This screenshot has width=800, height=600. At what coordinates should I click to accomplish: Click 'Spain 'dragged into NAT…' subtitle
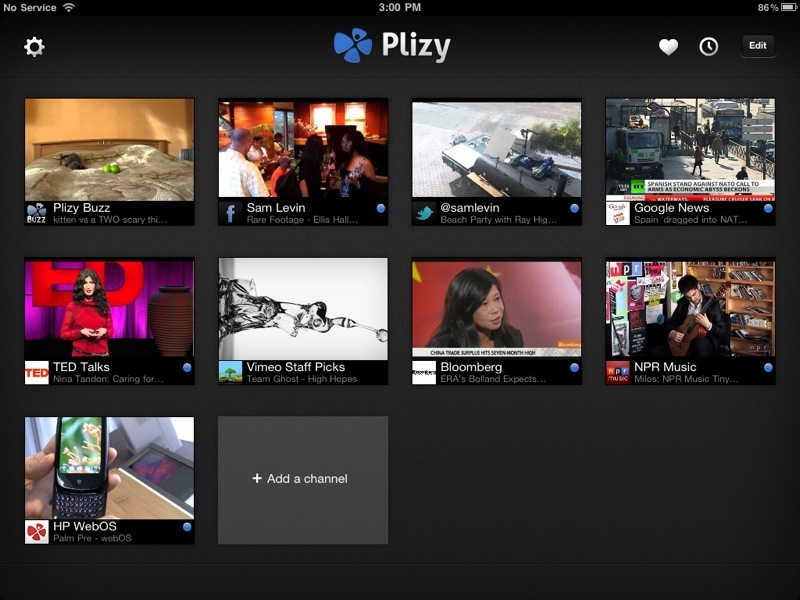pyautogui.click(x=691, y=220)
